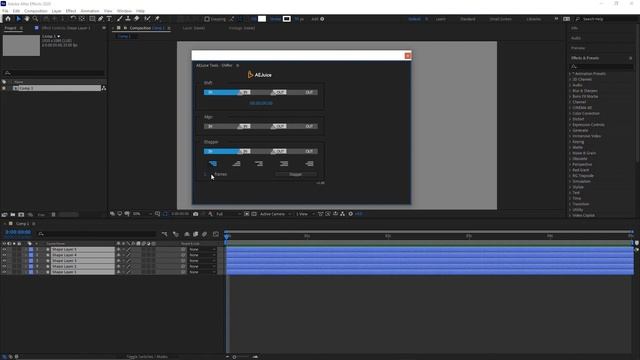
Task: Select the Selection arrow tool
Action: [x=18, y=19]
